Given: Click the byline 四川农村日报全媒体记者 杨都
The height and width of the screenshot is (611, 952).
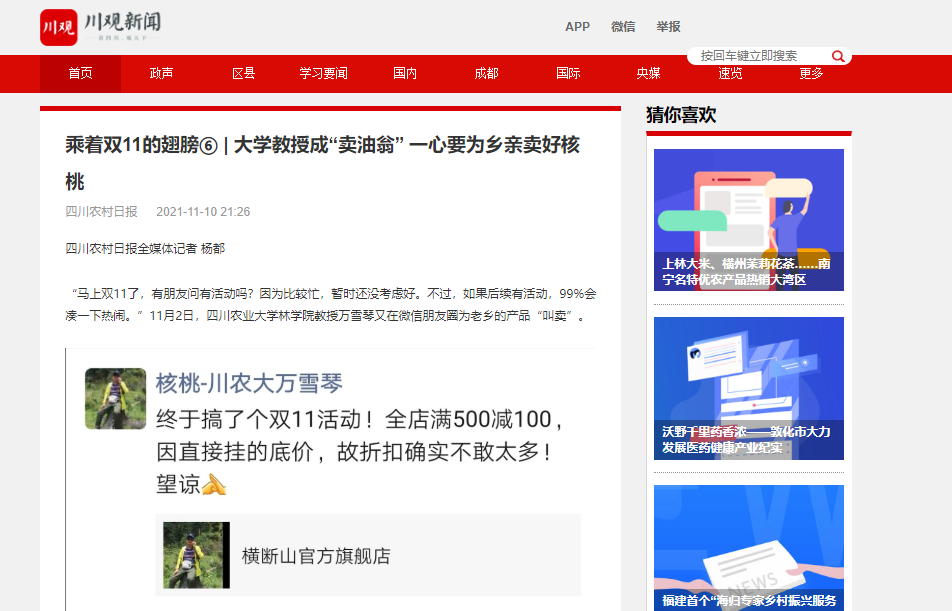Looking at the screenshot, I should tap(145, 248).
